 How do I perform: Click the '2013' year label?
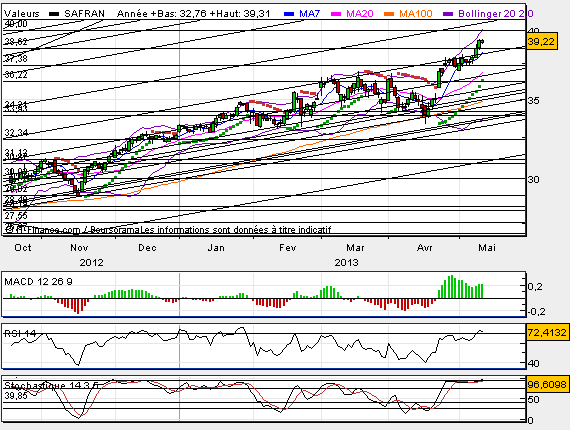[x=346, y=262]
